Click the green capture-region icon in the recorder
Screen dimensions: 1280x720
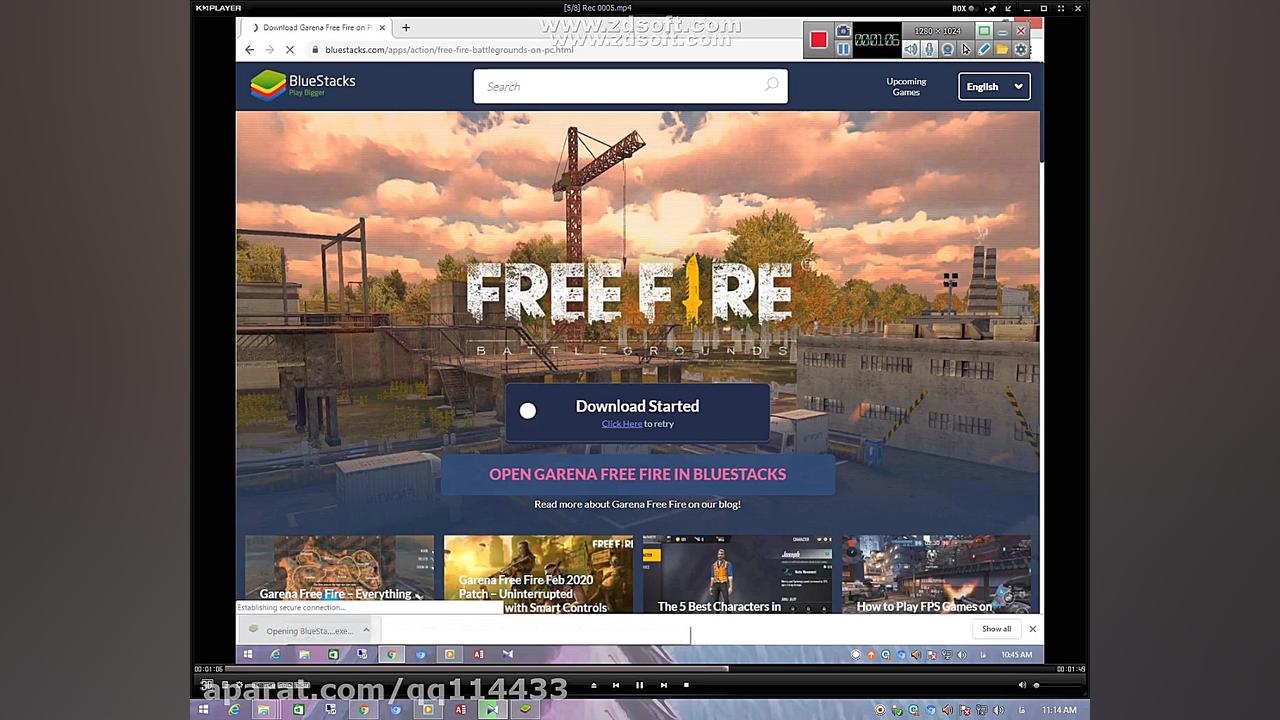click(984, 31)
